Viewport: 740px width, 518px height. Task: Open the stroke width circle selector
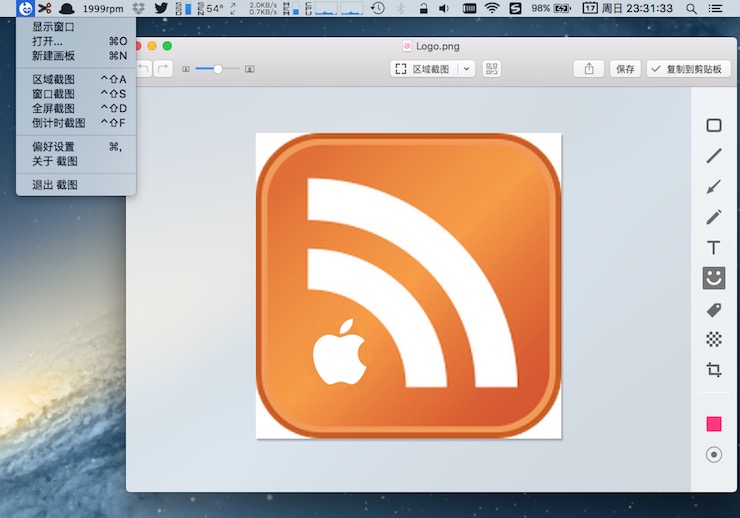pos(714,454)
